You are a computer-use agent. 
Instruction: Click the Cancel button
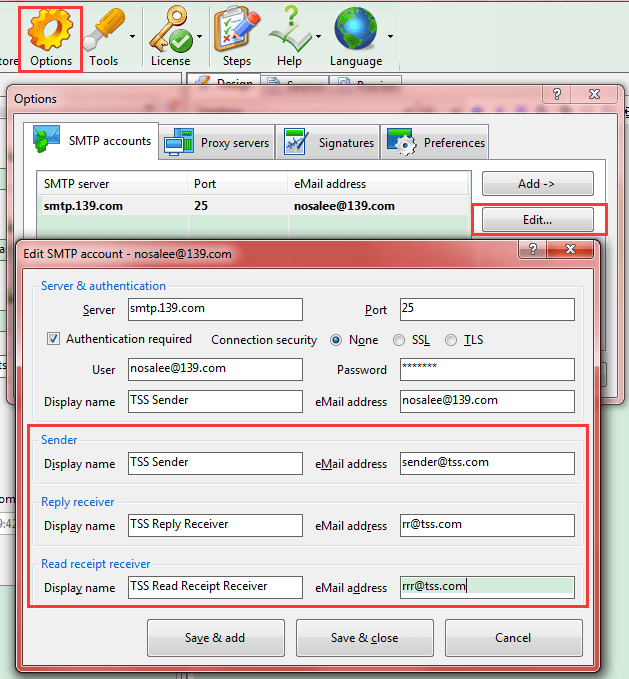tap(513, 638)
